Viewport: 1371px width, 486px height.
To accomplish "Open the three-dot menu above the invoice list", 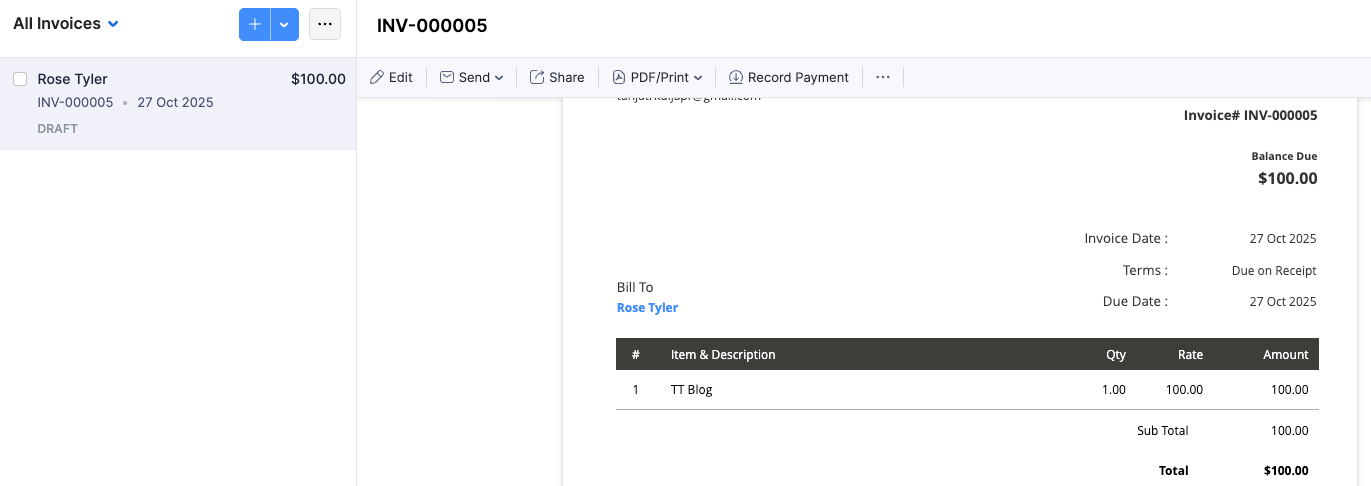I will 325,24.
